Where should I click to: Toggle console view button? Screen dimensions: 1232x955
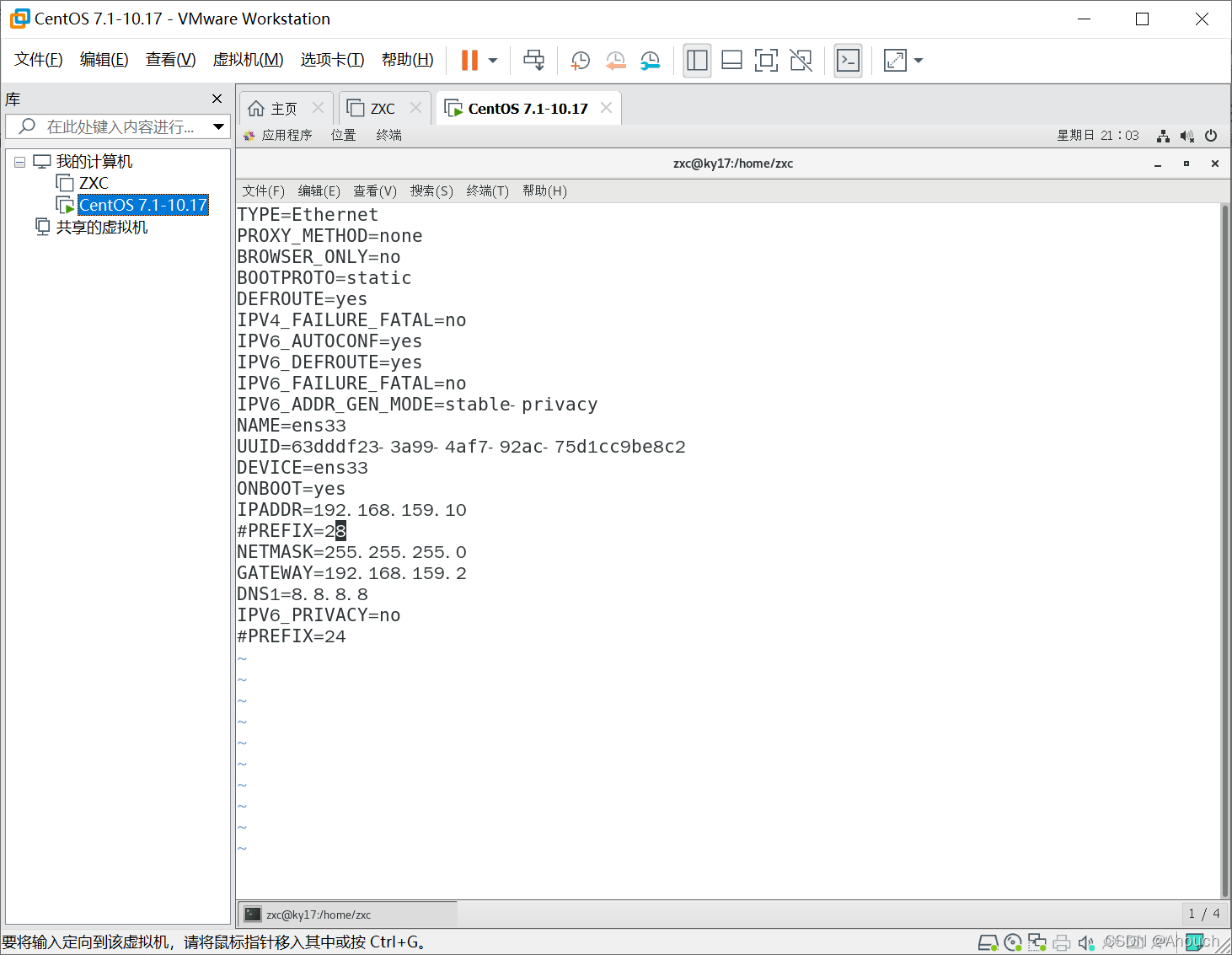pos(848,60)
